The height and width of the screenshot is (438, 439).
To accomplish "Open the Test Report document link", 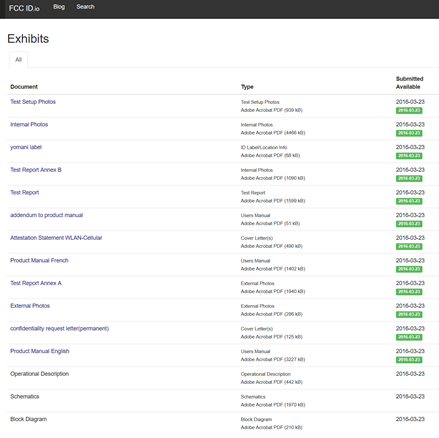I will click(25, 192).
